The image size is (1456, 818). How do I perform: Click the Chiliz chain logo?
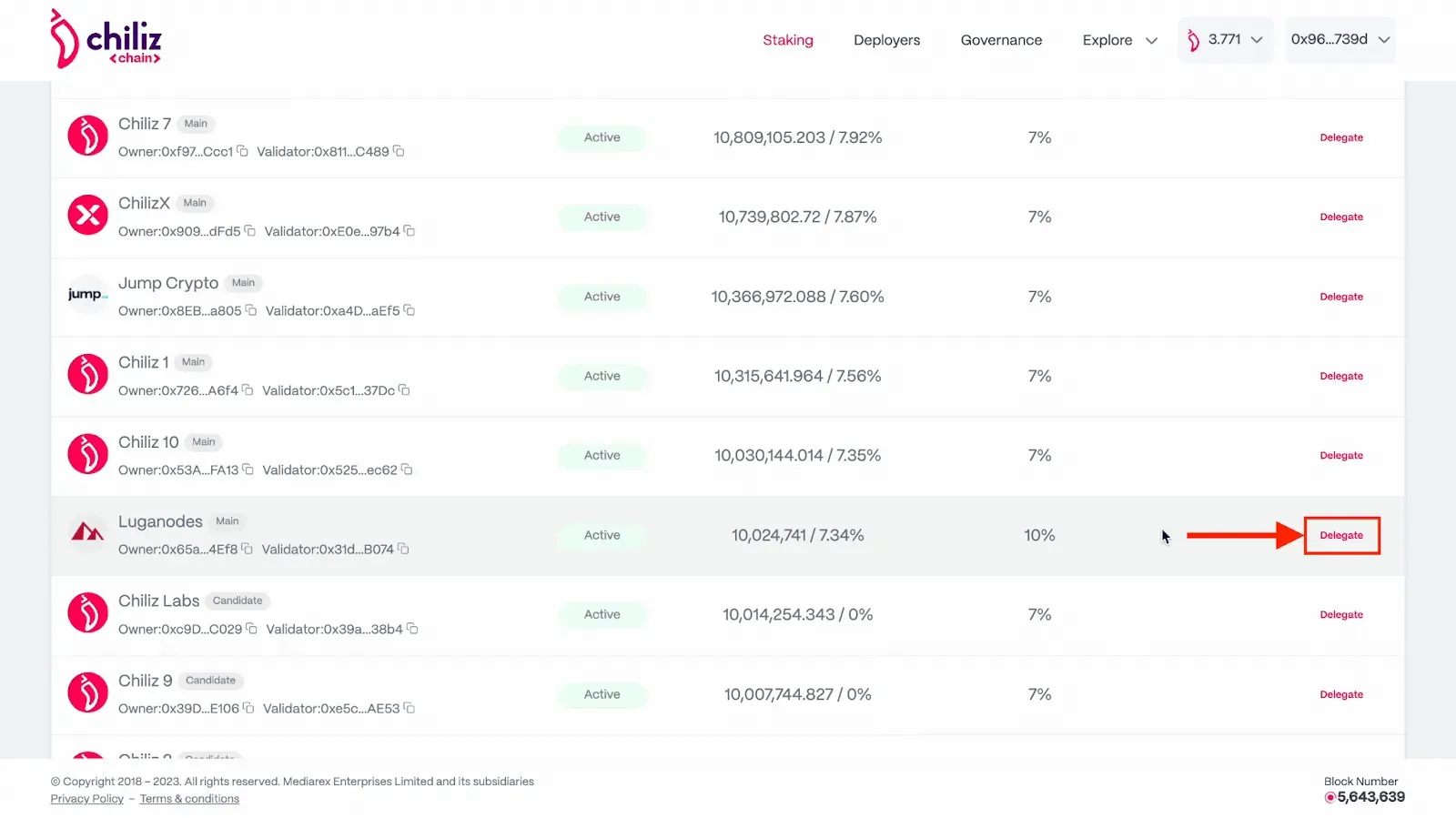(106, 39)
